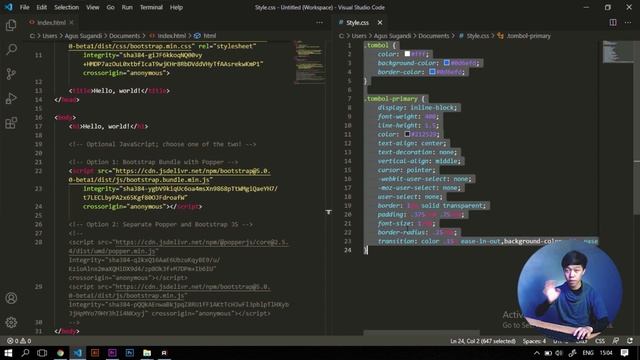Open more actions for the Style.css editor group

pyautogui.click(x=628, y=22)
